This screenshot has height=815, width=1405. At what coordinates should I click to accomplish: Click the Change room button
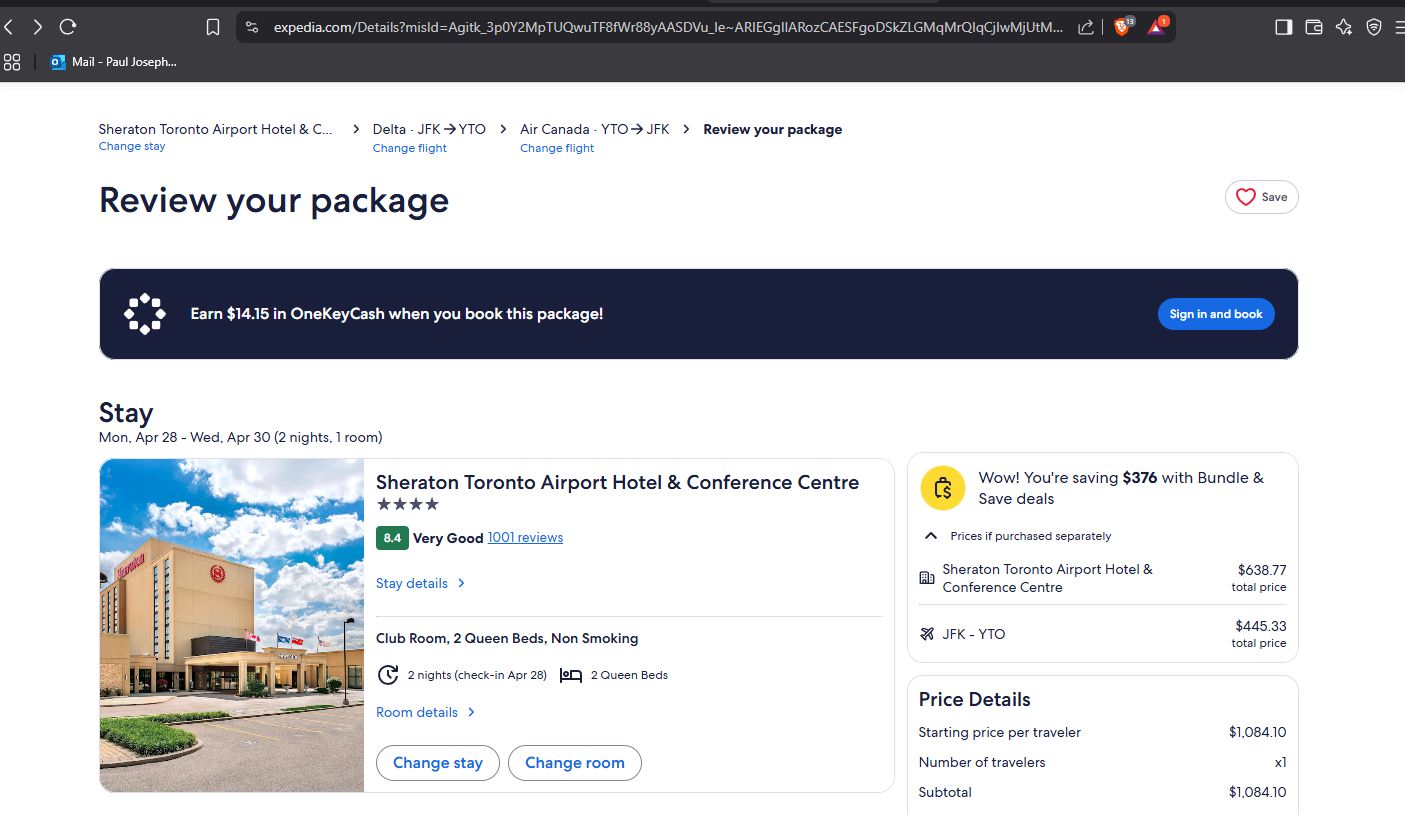[574, 762]
